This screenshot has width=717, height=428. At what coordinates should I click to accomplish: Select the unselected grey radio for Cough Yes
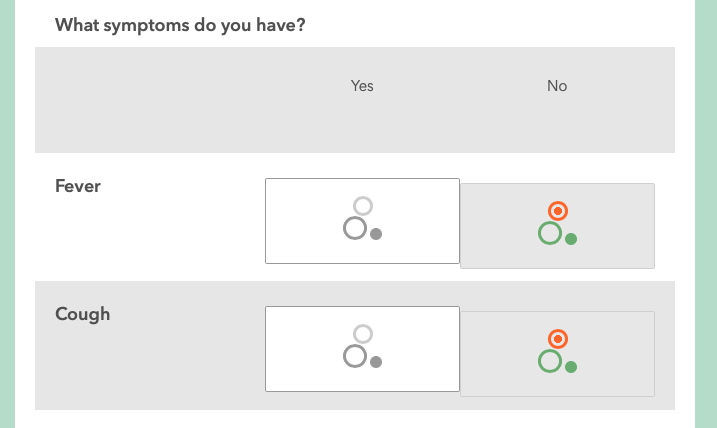(363, 334)
